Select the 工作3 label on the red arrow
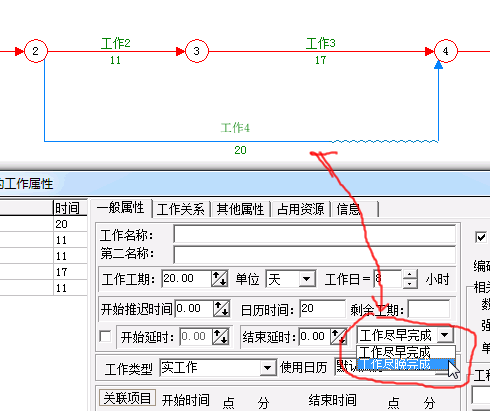The height and width of the screenshot is (411, 490). pos(321,43)
